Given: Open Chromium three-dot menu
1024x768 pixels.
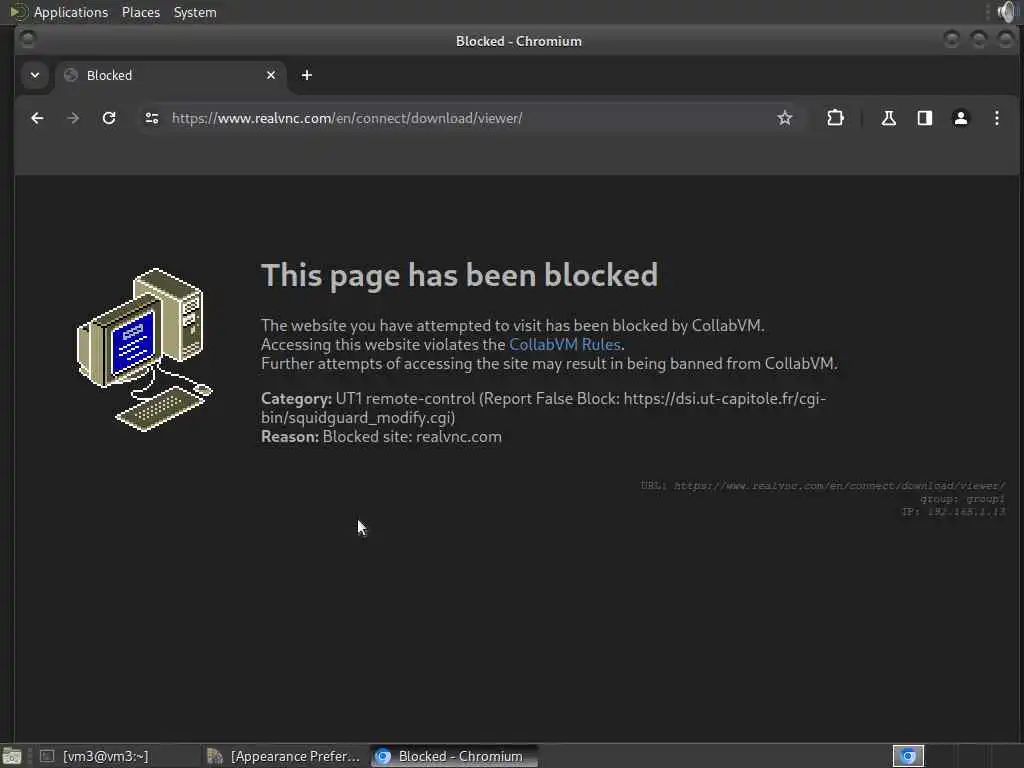Looking at the screenshot, I should click(997, 118).
